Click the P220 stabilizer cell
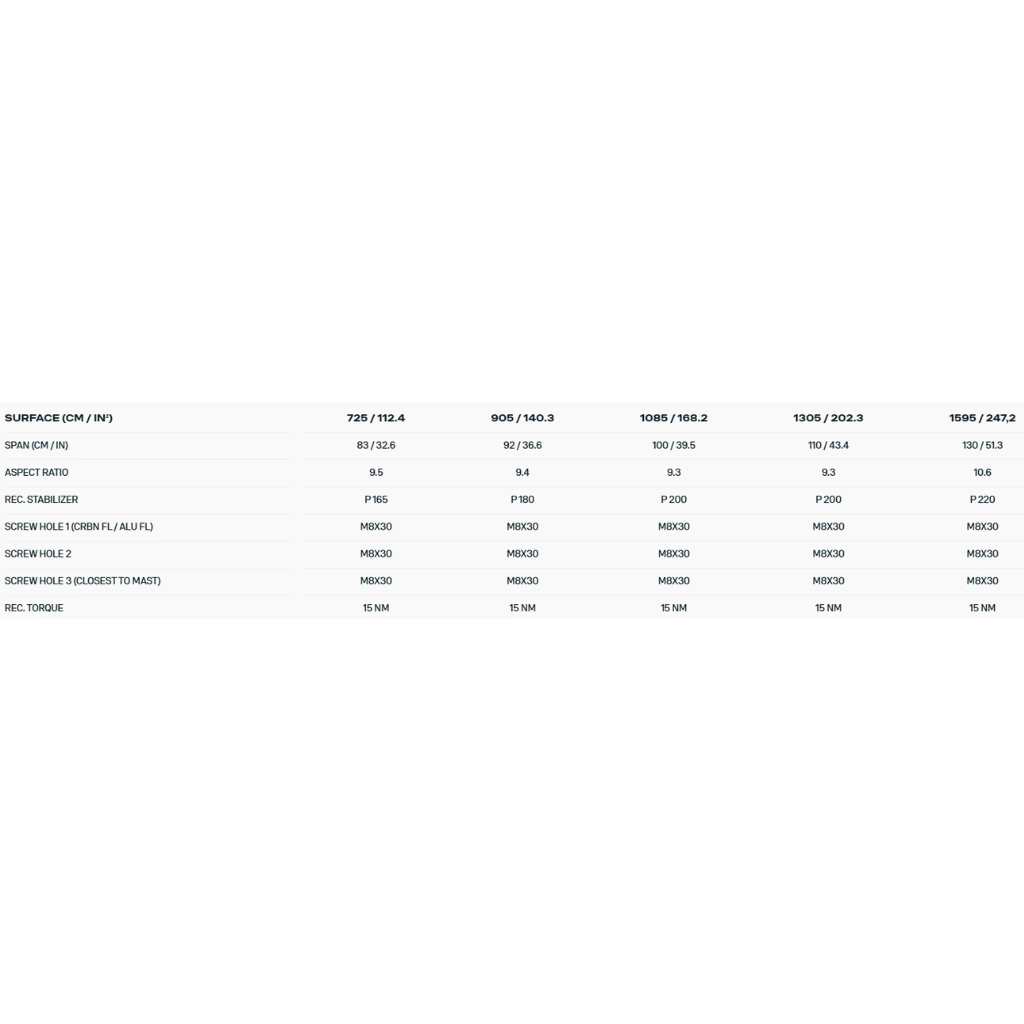The height and width of the screenshot is (1024, 1024). click(982, 499)
